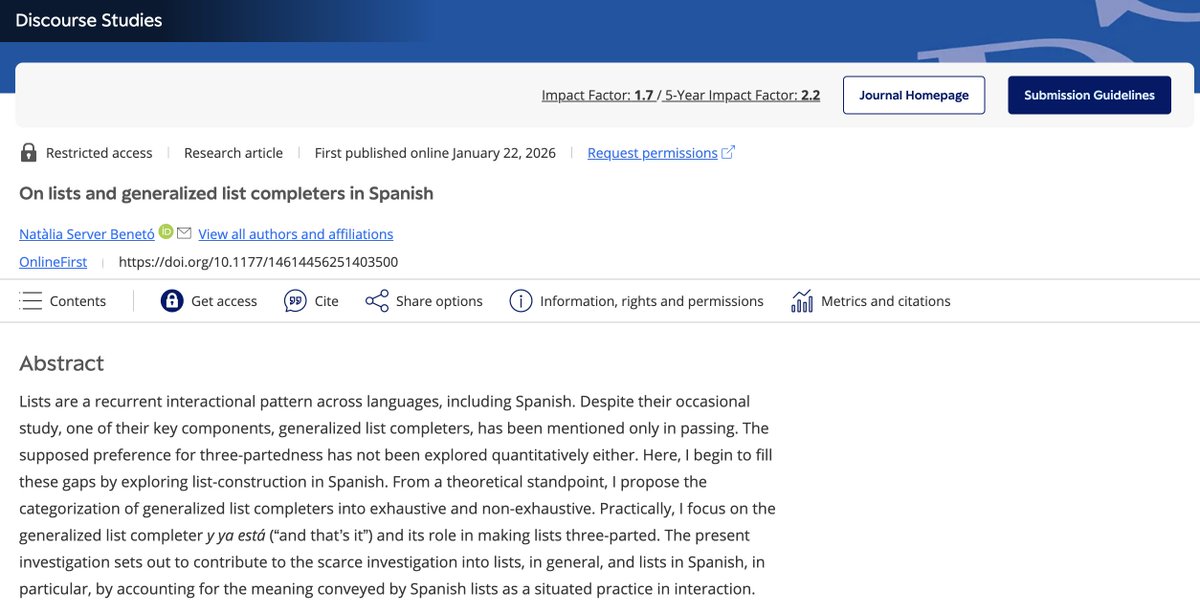Click the Restricted access label text
The image size is (1200, 612).
[99, 153]
